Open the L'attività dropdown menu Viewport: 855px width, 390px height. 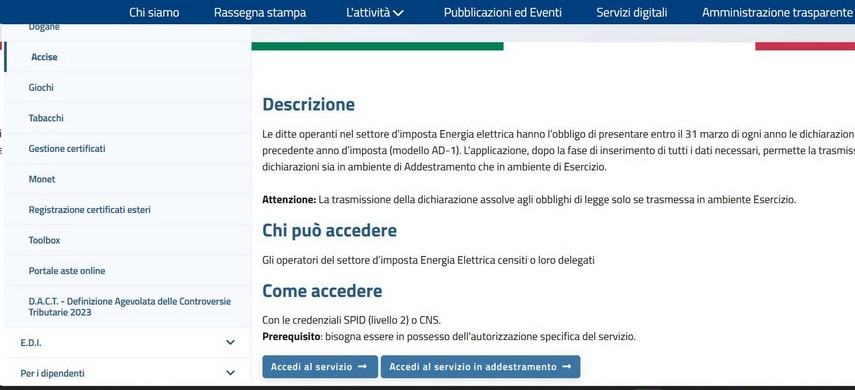pos(375,13)
